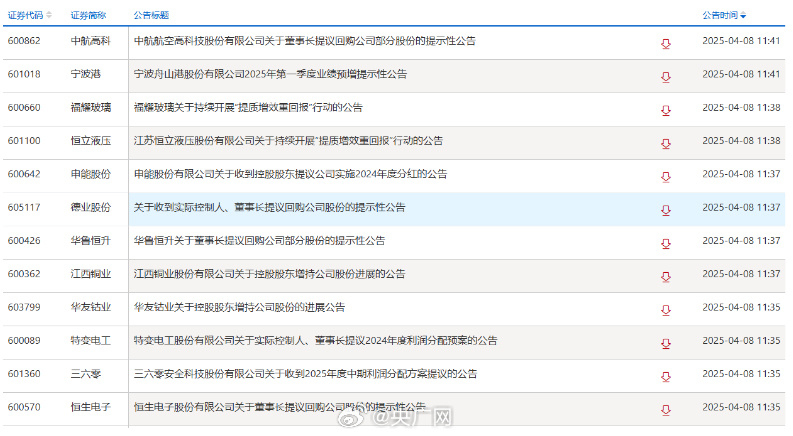Click stock code 600660
Viewport: 793px width, 436px height.
click(24, 107)
